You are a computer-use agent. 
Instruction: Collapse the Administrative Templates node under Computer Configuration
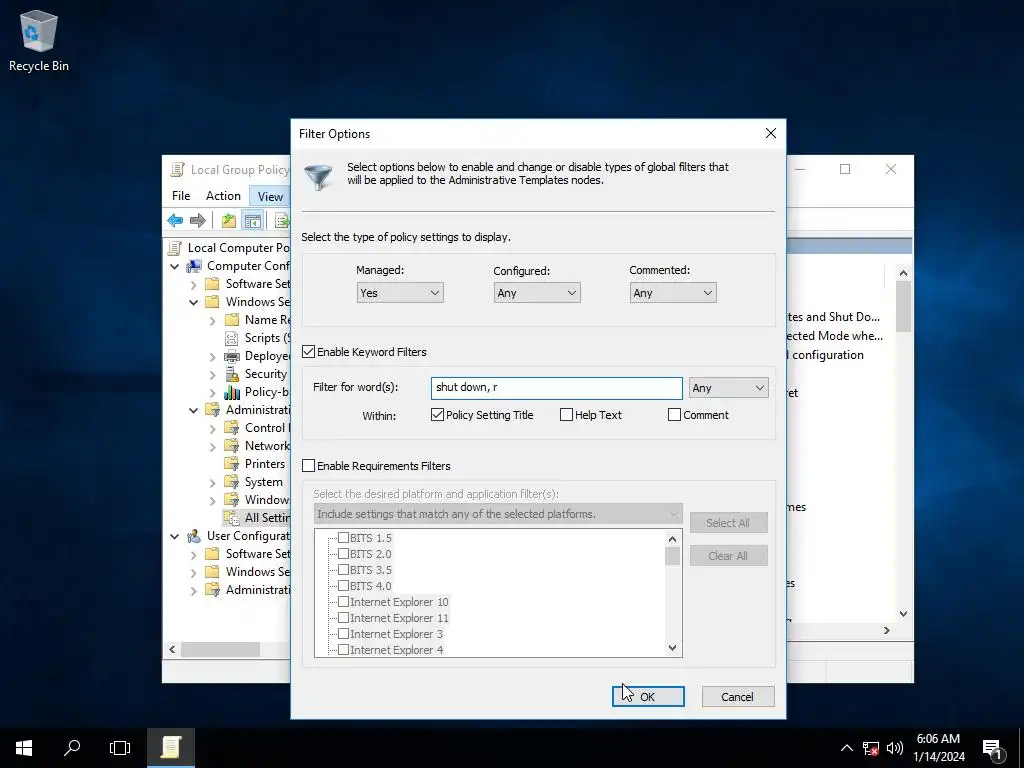coord(193,411)
